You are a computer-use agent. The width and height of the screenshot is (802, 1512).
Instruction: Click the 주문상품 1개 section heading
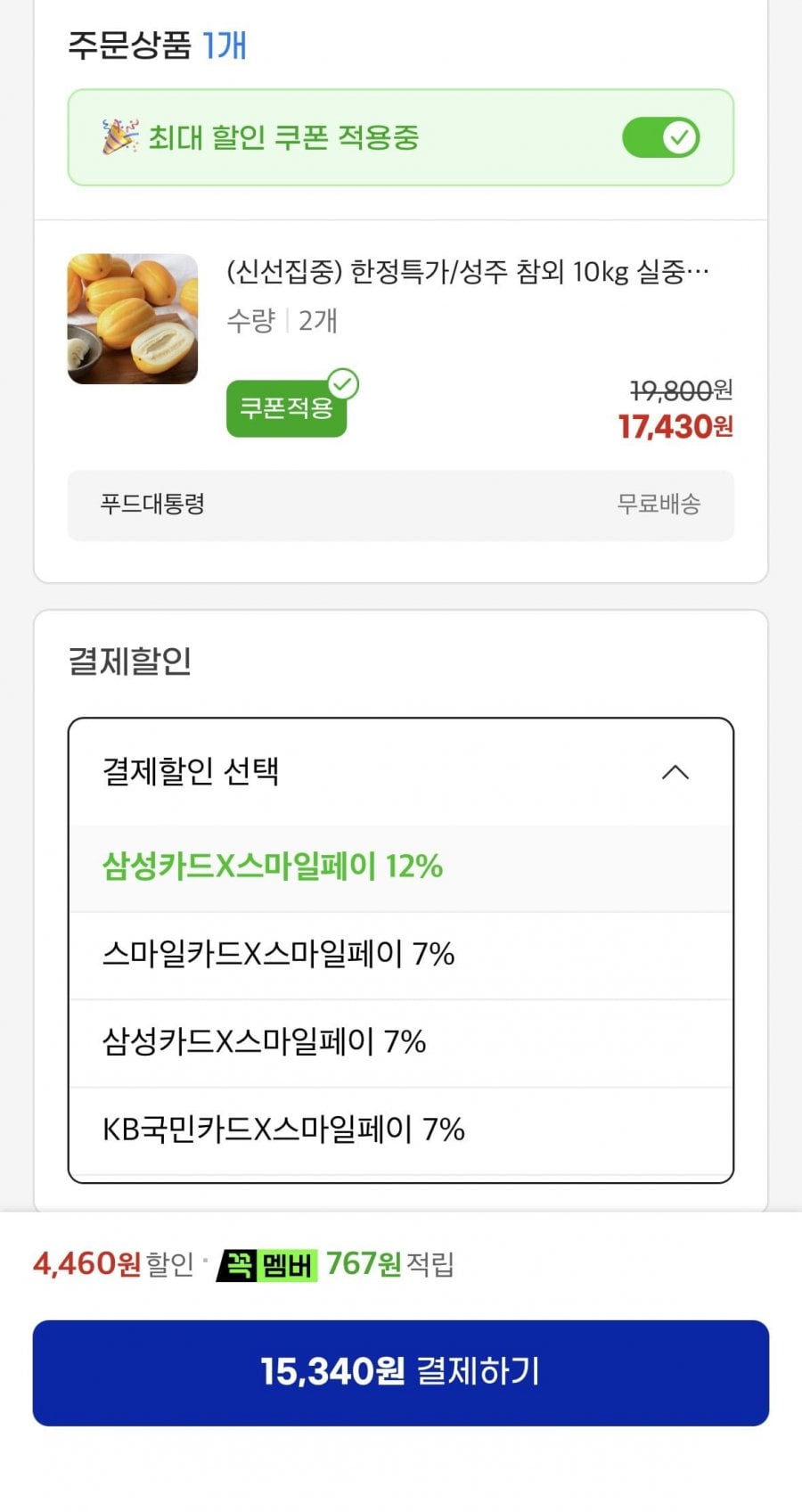157,45
